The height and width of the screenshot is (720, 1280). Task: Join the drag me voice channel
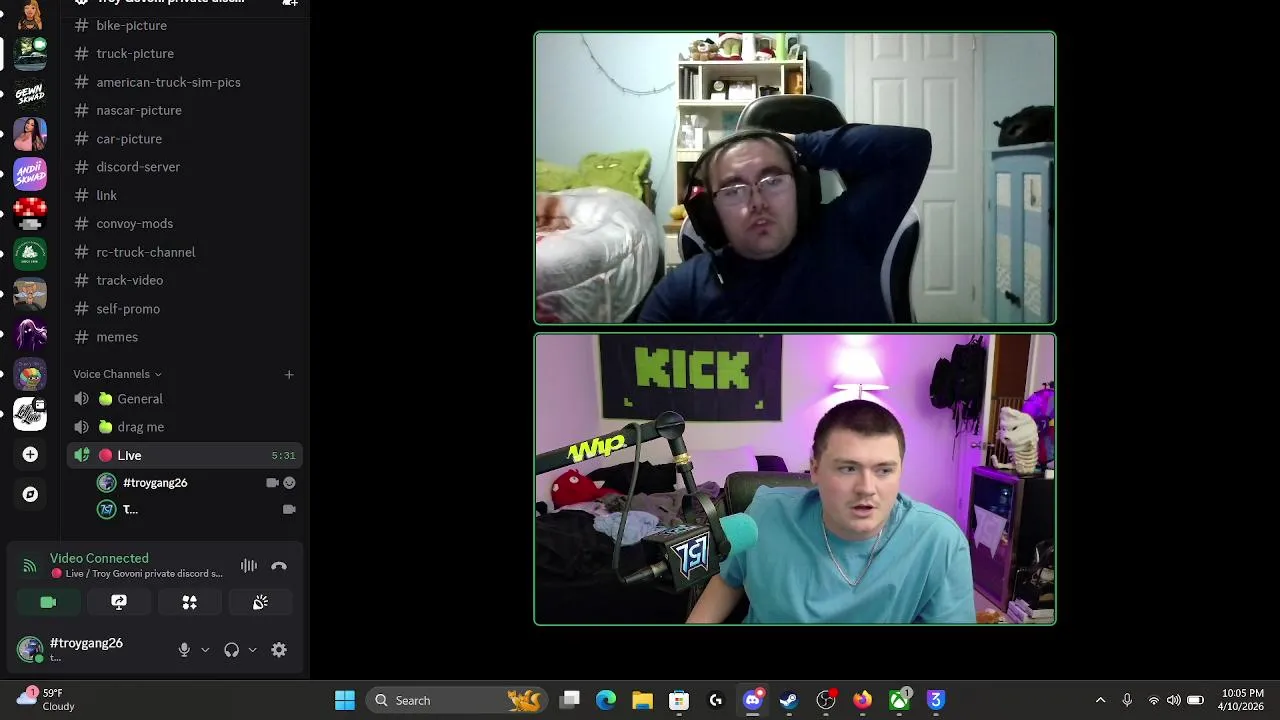pyautogui.click(x=185, y=427)
